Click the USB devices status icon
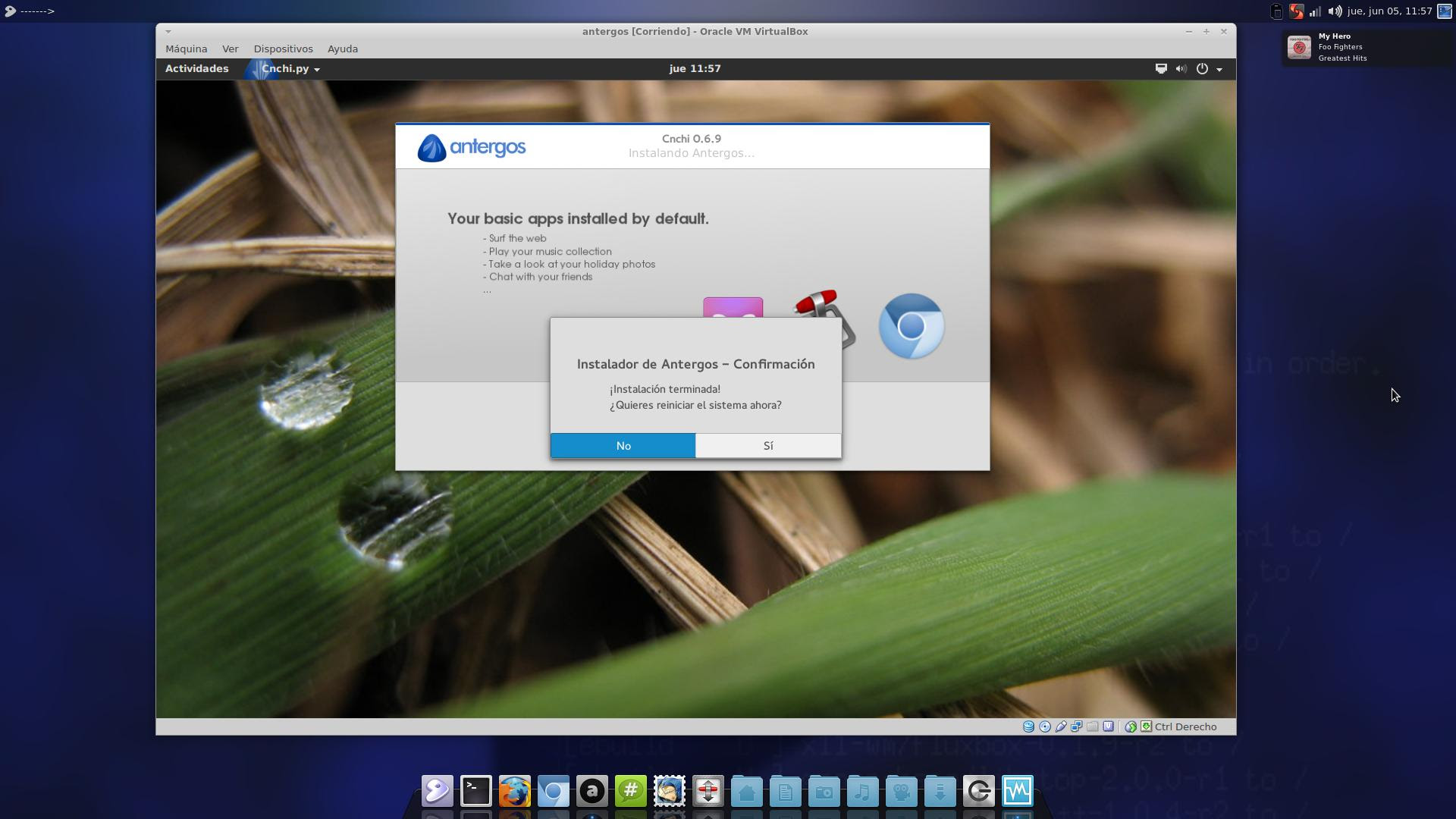Image resolution: width=1456 pixels, height=819 pixels. (x=1060, y=726)
